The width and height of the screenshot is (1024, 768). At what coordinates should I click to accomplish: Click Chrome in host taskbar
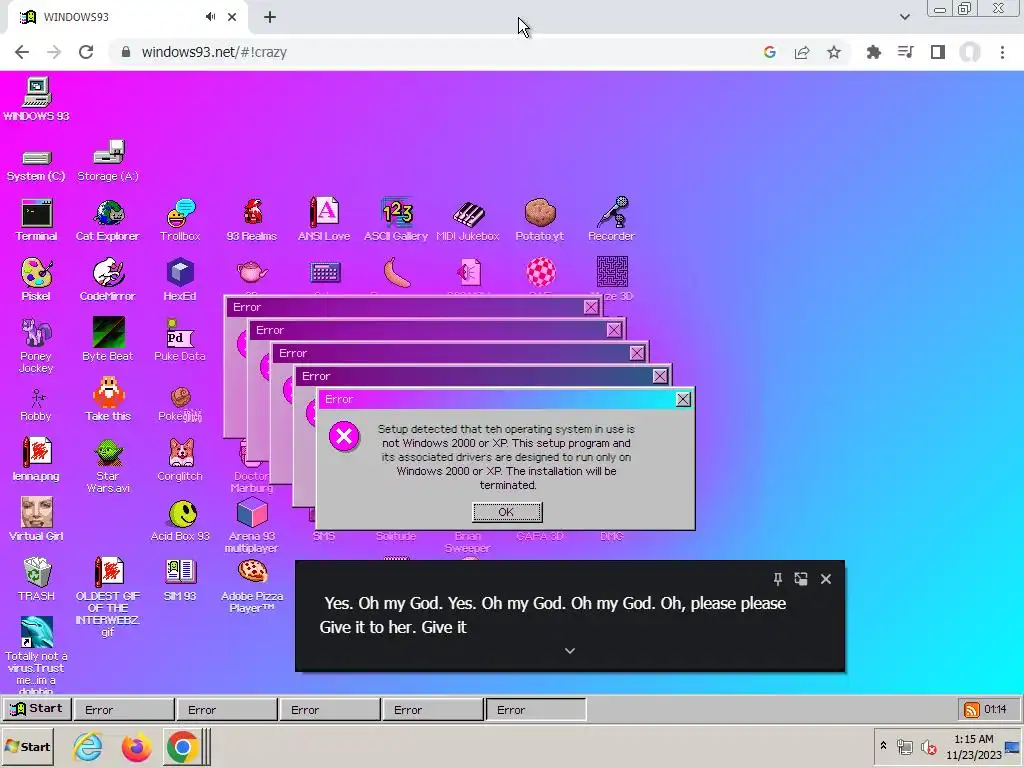(x=183, y=746)
